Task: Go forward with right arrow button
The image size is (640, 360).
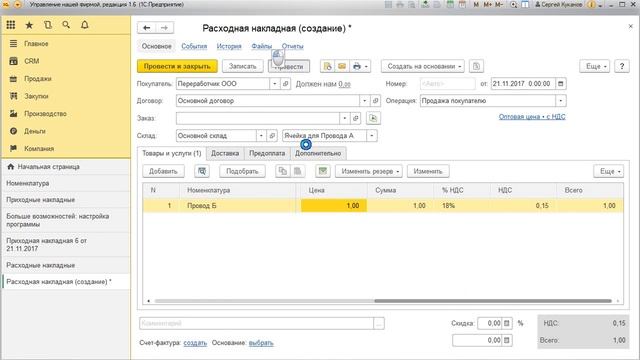Action: coord(164,28)
